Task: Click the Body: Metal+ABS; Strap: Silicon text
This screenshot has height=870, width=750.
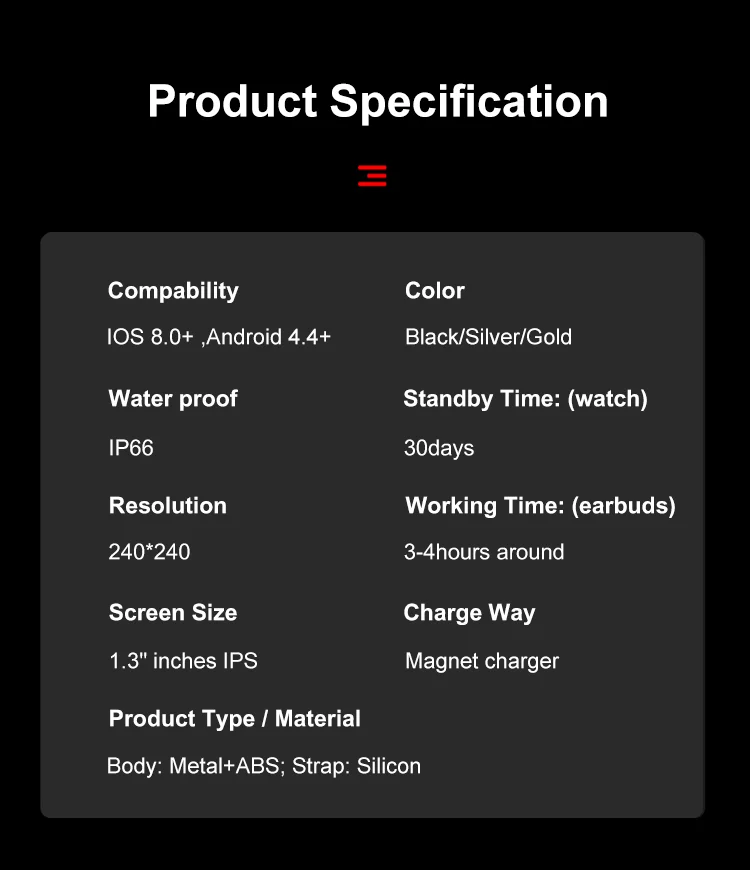Action: coord(264,767)
